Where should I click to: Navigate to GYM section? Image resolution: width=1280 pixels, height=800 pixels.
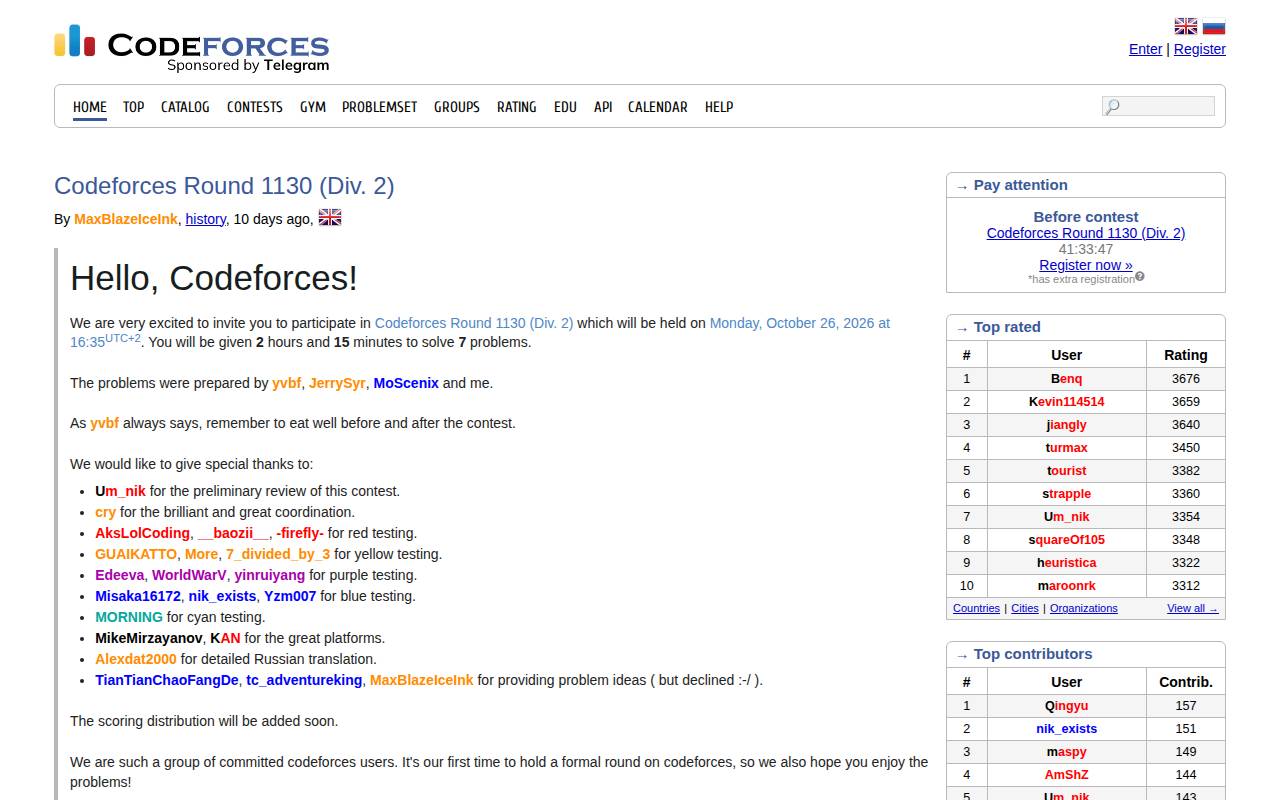coord(313,107)
